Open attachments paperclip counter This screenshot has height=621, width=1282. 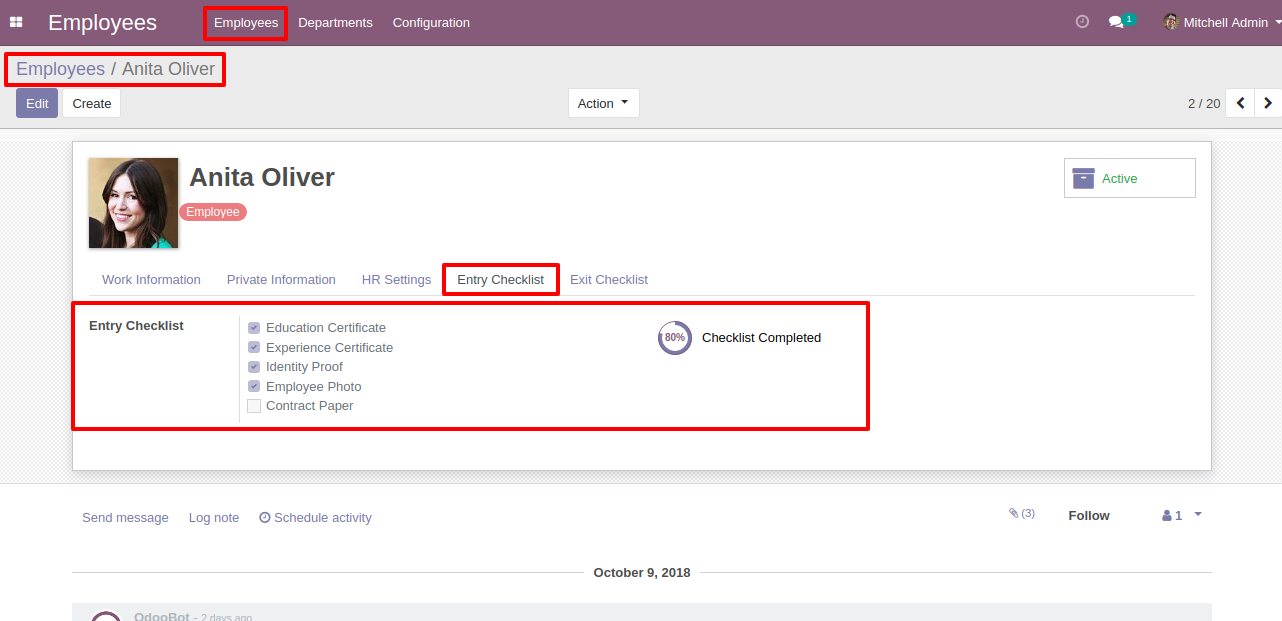[x=1021, y=513]
